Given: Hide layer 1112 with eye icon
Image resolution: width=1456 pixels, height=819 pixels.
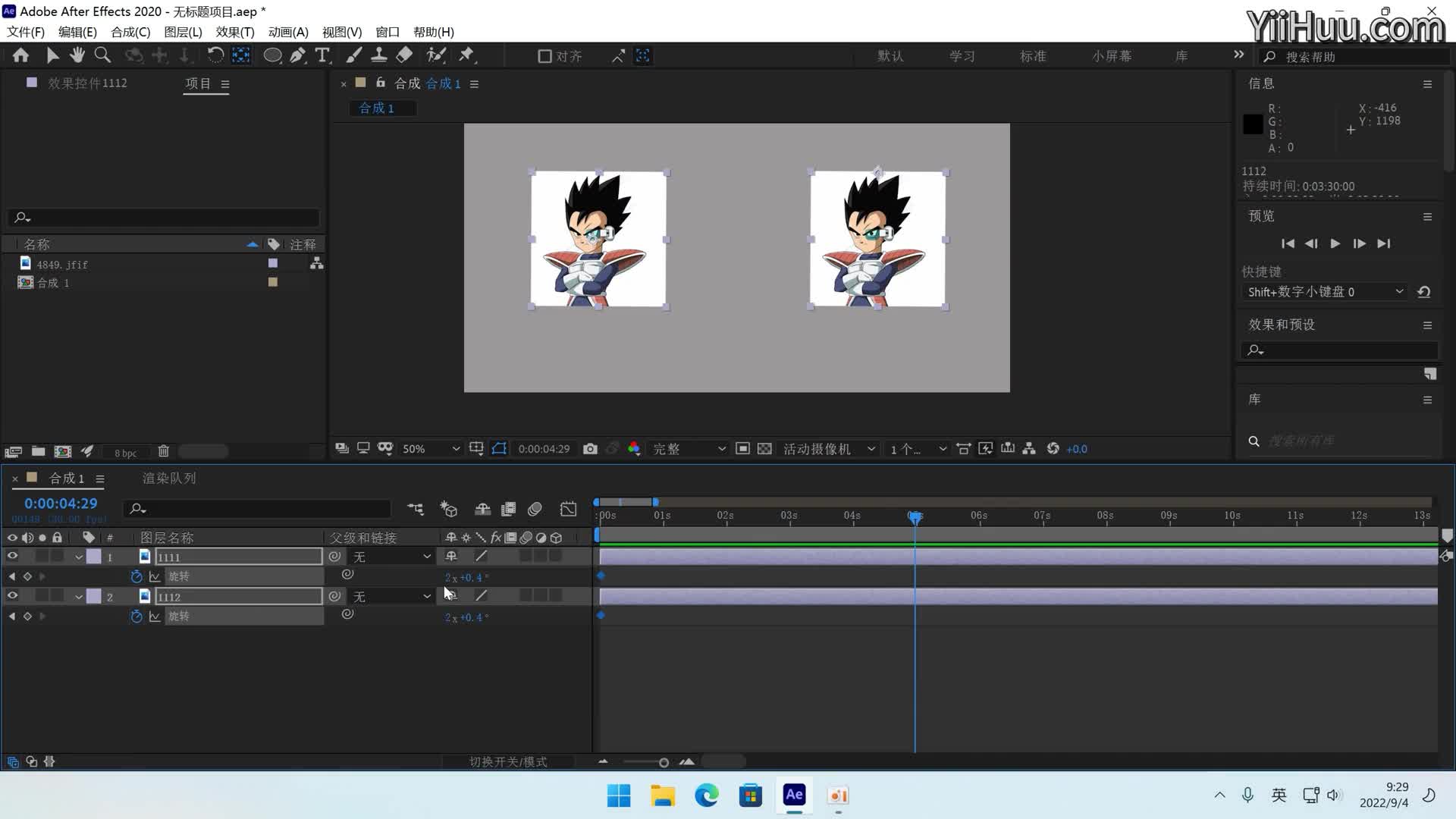Looking at the screenshot, I should tap(12, 596).
